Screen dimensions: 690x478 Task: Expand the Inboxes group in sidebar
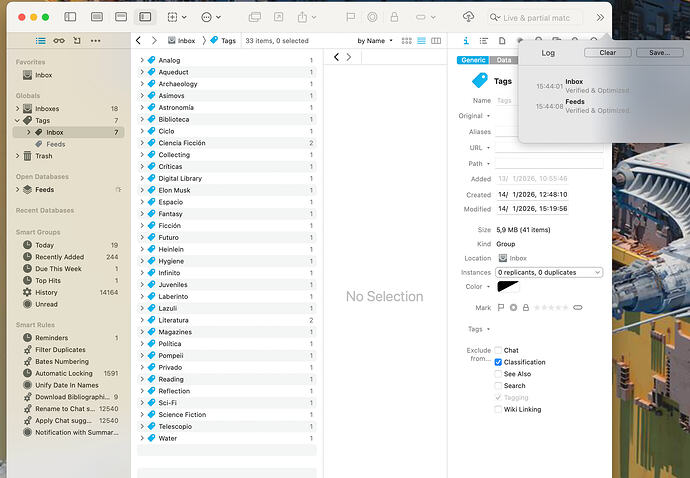tap(16, 108)
